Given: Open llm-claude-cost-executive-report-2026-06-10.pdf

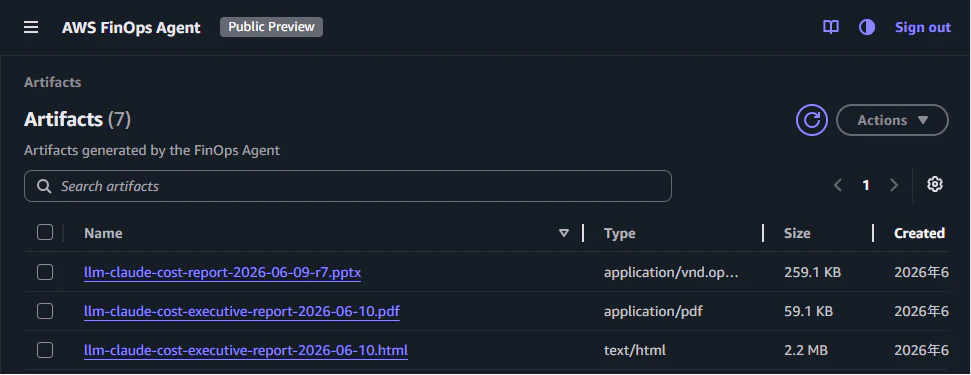Looking at the screenshot, I should click(x=242, y=311).
